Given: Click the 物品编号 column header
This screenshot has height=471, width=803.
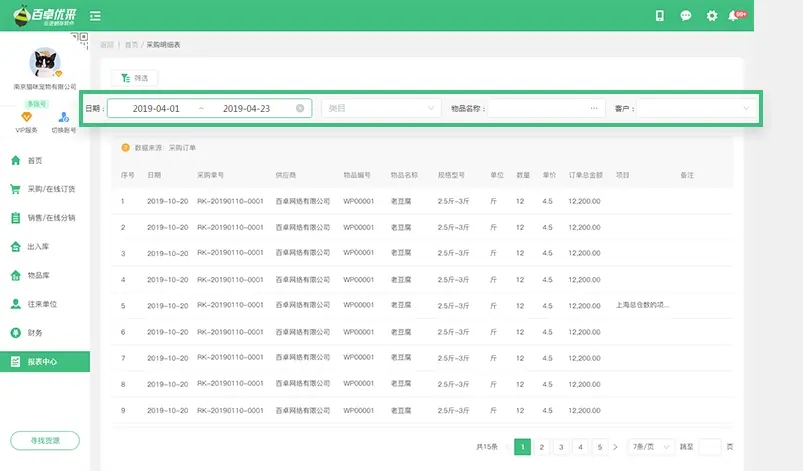Looking at the screenshot, I should coord(357,175).
